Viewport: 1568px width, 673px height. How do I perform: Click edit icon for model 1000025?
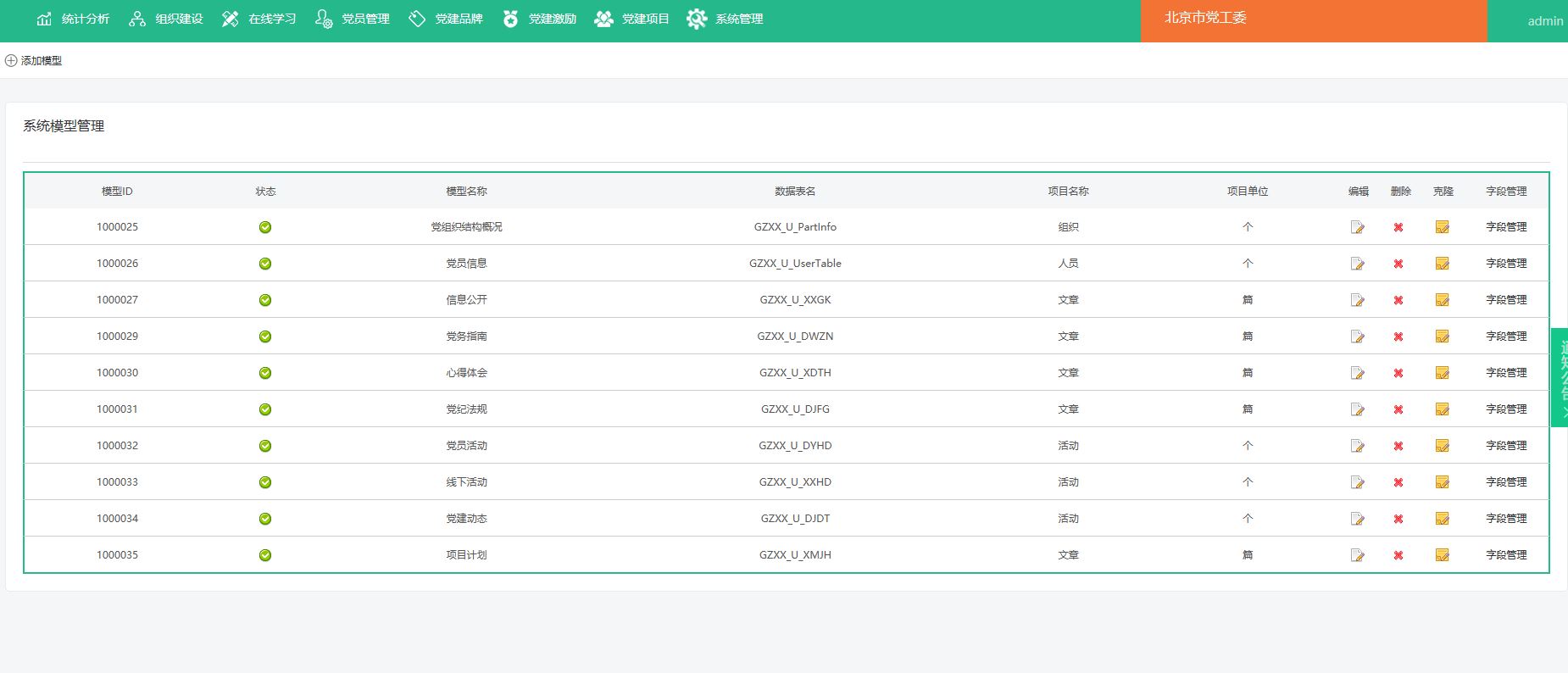[x=1358, y=227]
